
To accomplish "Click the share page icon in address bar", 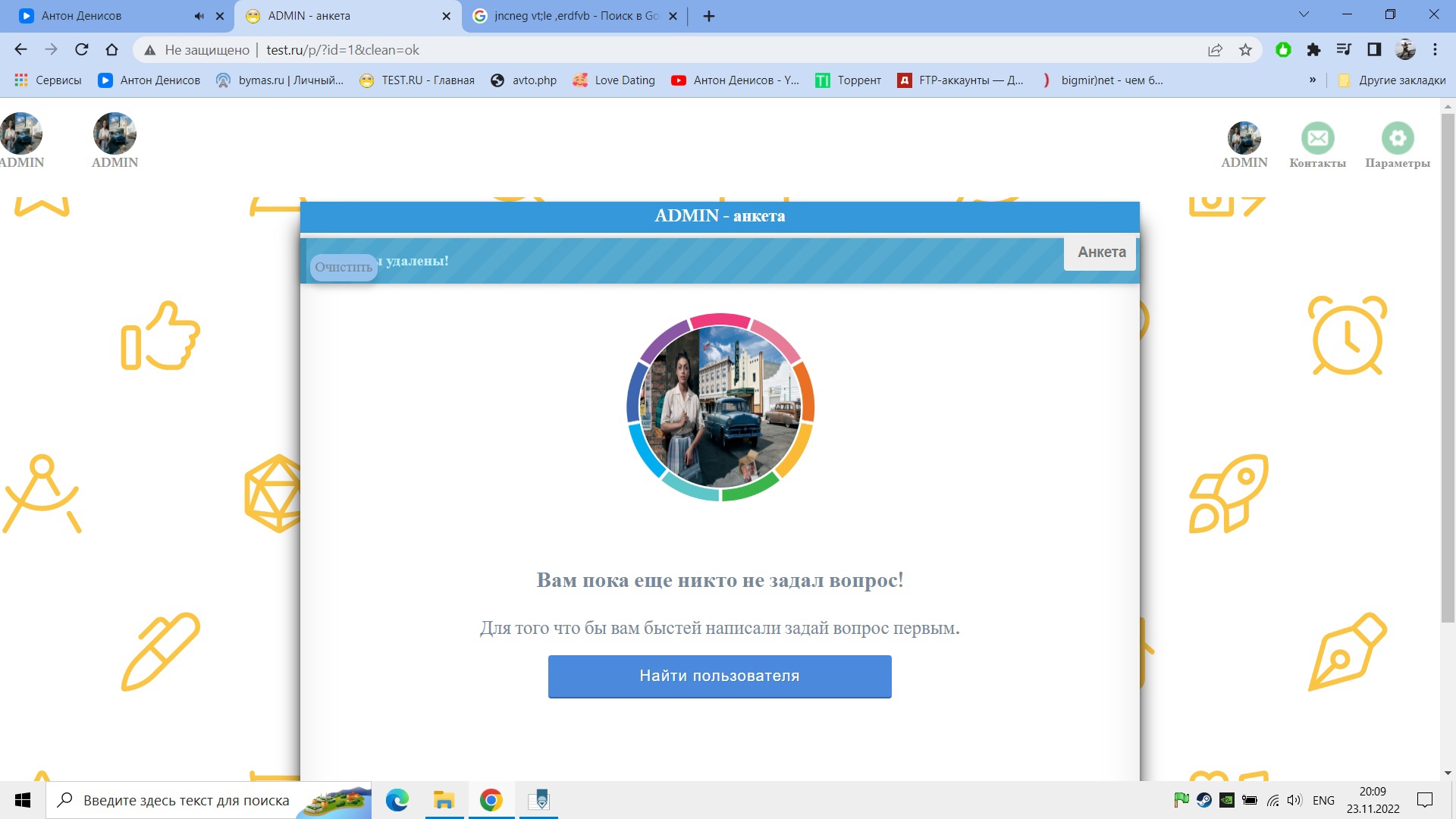I will 1215,50.
